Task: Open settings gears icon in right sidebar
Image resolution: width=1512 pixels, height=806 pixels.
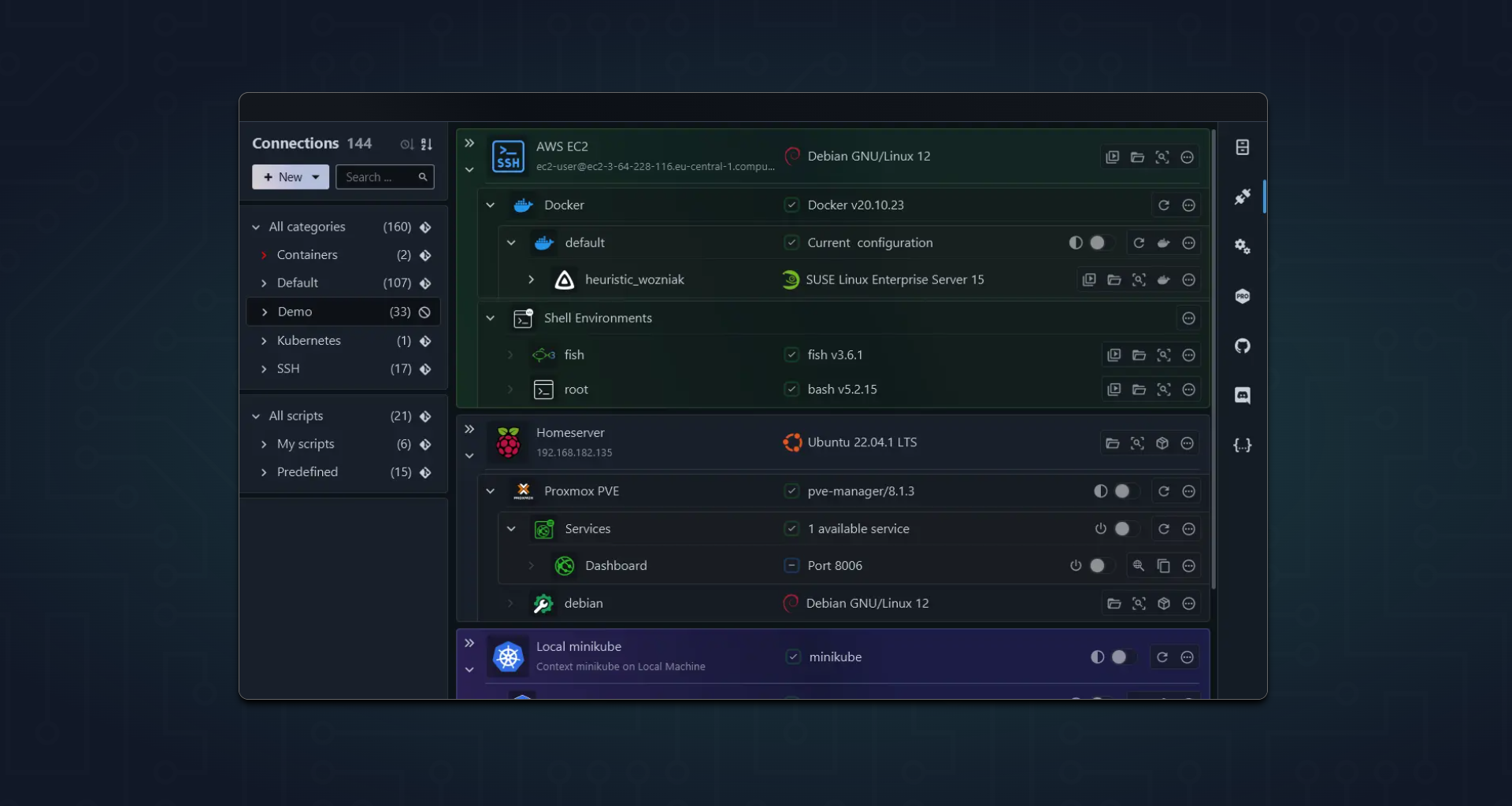Action: point(1242,246)
